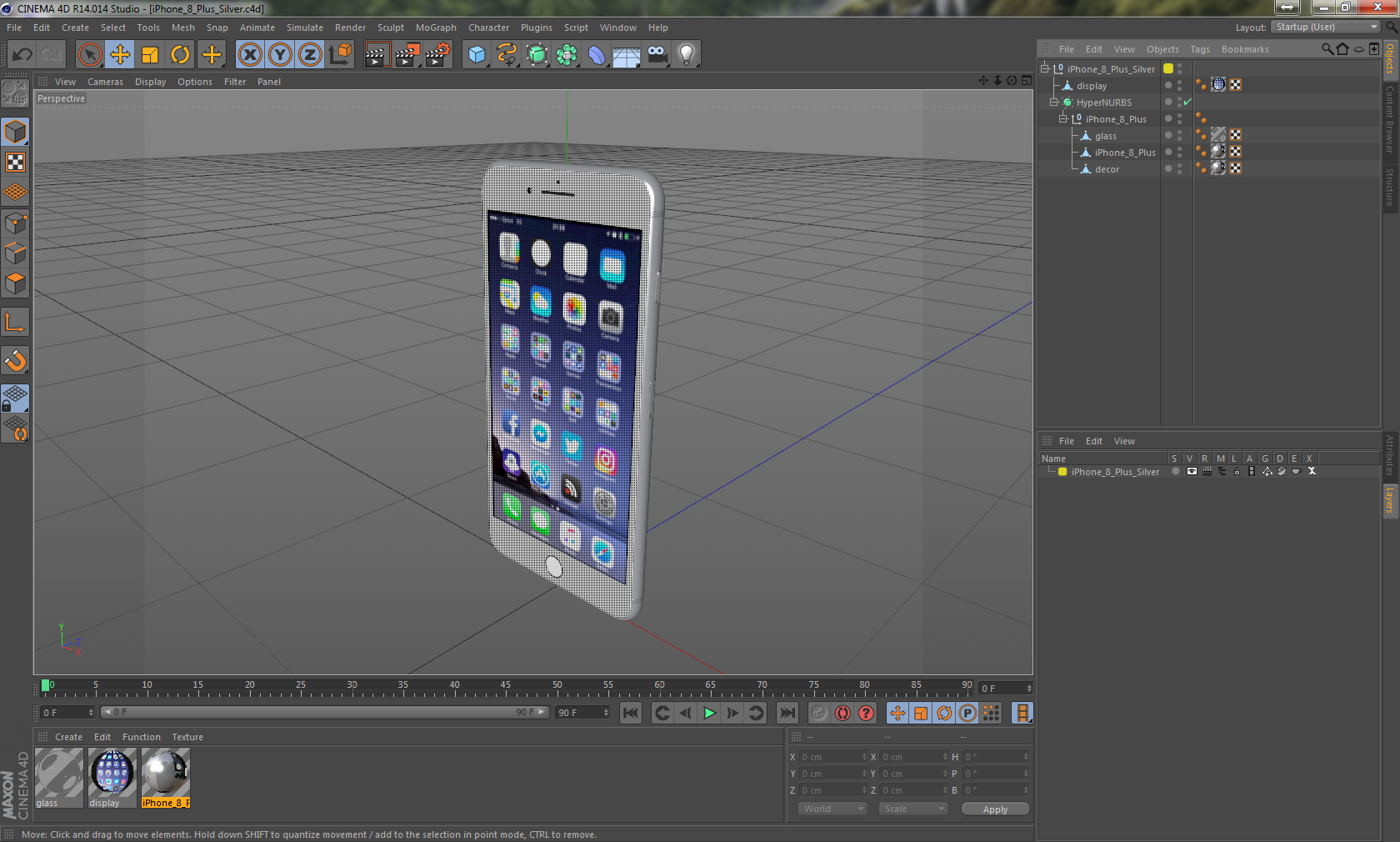Screen dimensions: 1400x842
Task: Select the display object in tree
Action: 1092,86
